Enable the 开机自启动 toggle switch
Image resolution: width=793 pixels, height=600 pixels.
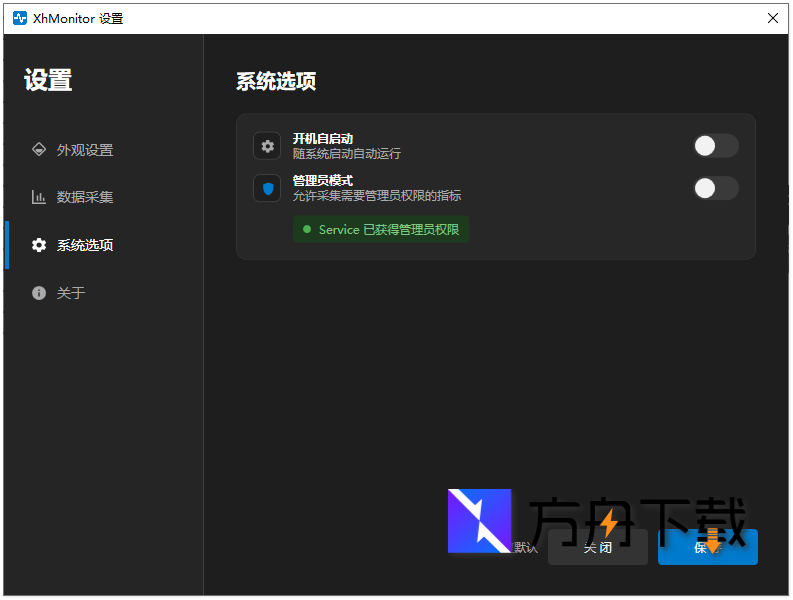[x=716, y=146]
